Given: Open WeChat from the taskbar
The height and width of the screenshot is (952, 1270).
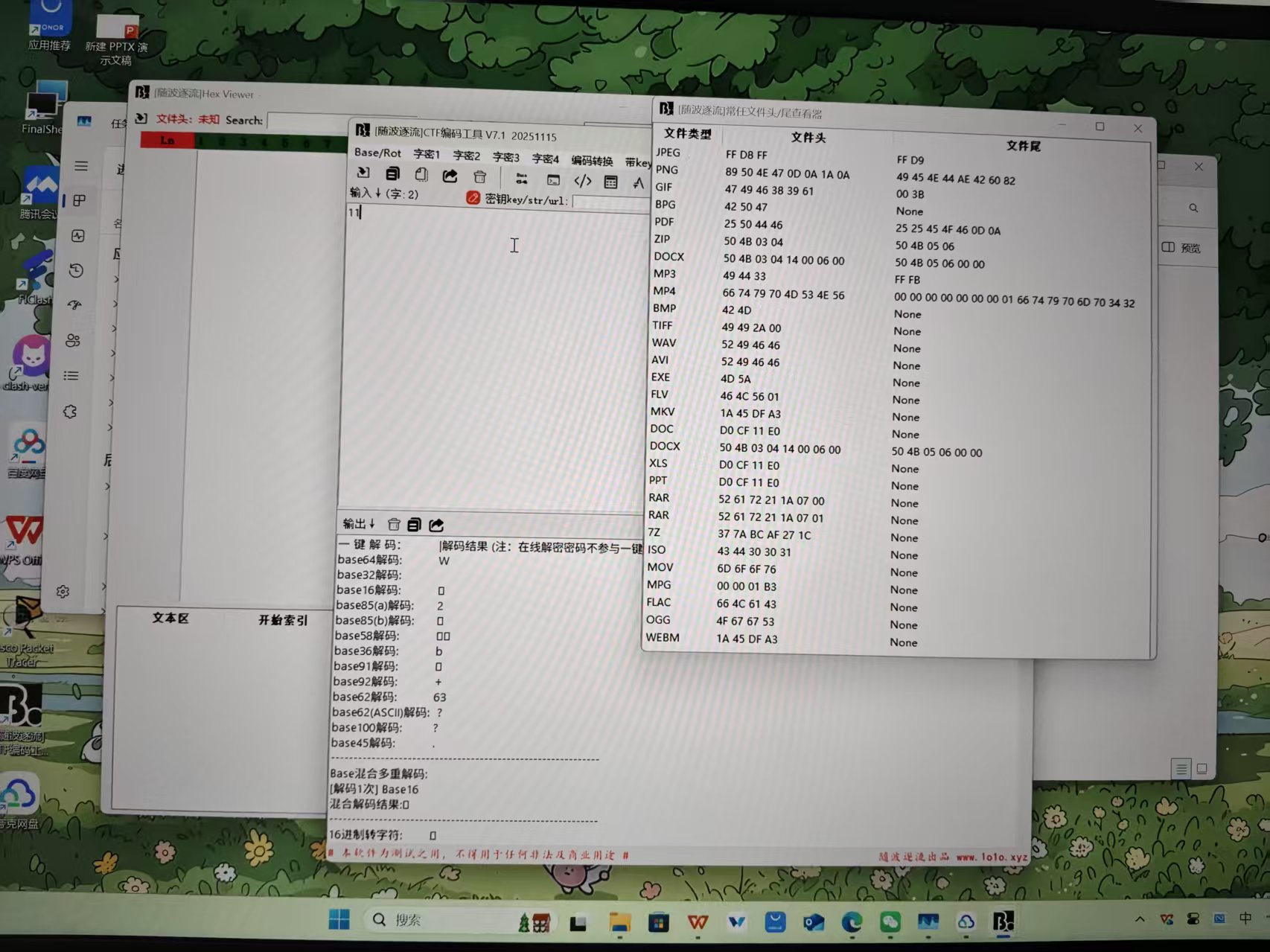Looking at the screenshot, I should 890,923.
